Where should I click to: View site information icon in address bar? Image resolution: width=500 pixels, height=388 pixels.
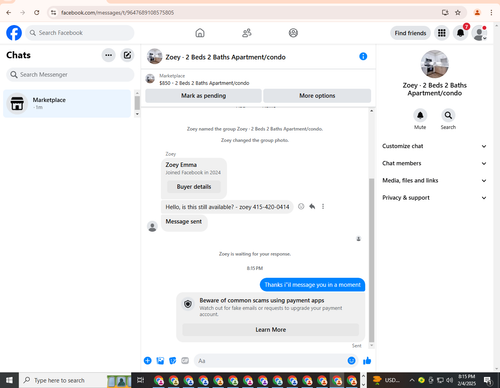pyautogui.click(x=53, y=13)
